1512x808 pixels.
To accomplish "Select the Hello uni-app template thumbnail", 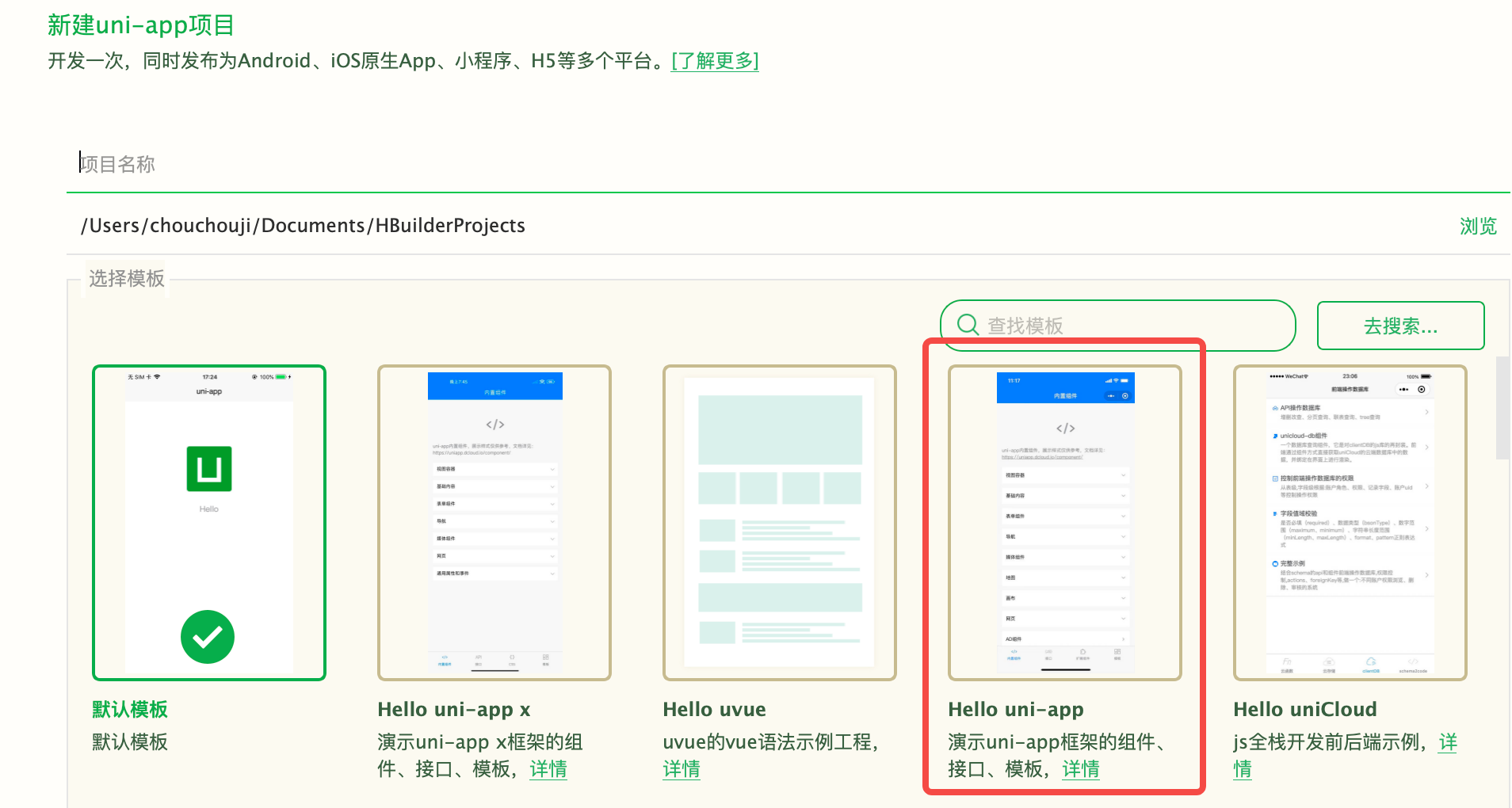I will click(x=1065, y=523).
